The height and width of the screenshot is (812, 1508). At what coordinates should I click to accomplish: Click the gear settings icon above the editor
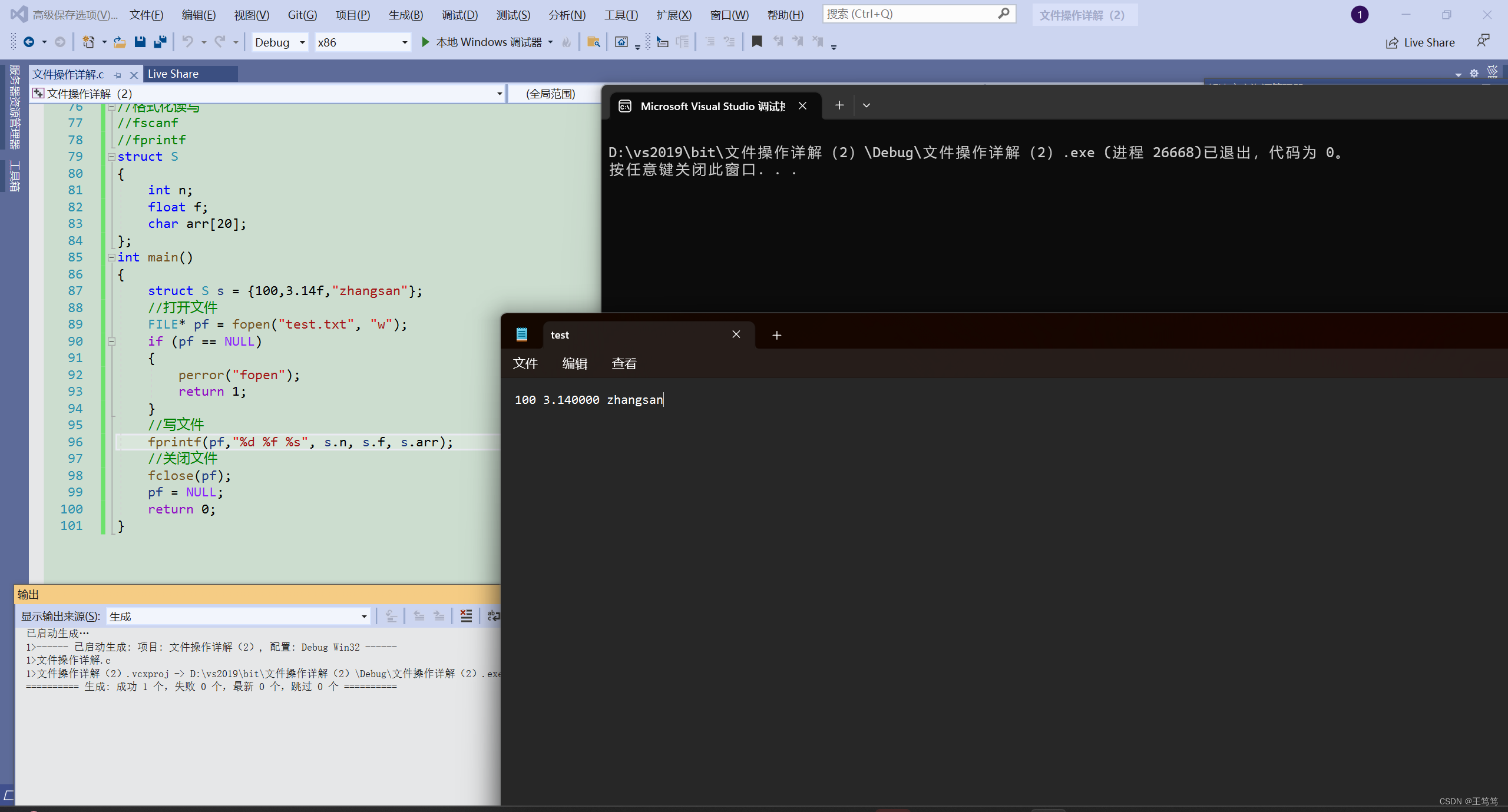click(1474, 74)
